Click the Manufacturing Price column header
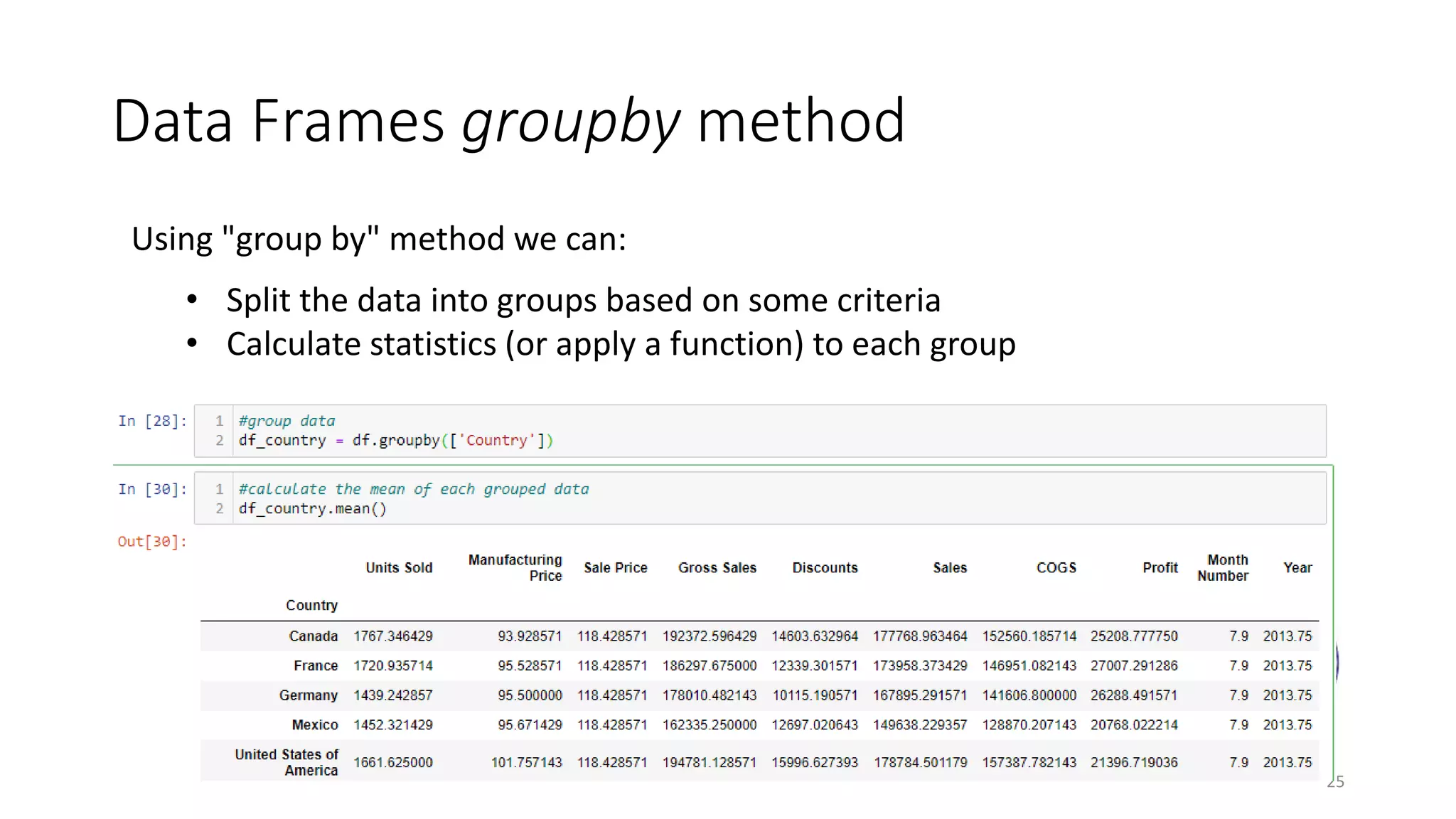 (x=515, y=568)
